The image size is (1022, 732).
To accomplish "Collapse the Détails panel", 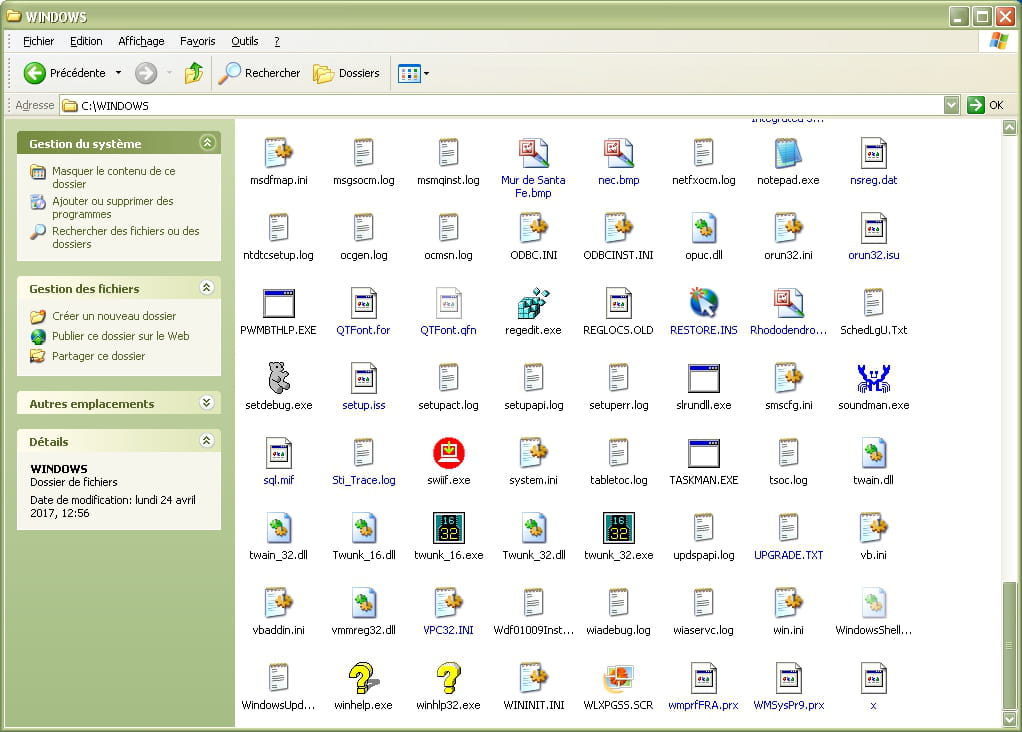I will pos(207,441).
